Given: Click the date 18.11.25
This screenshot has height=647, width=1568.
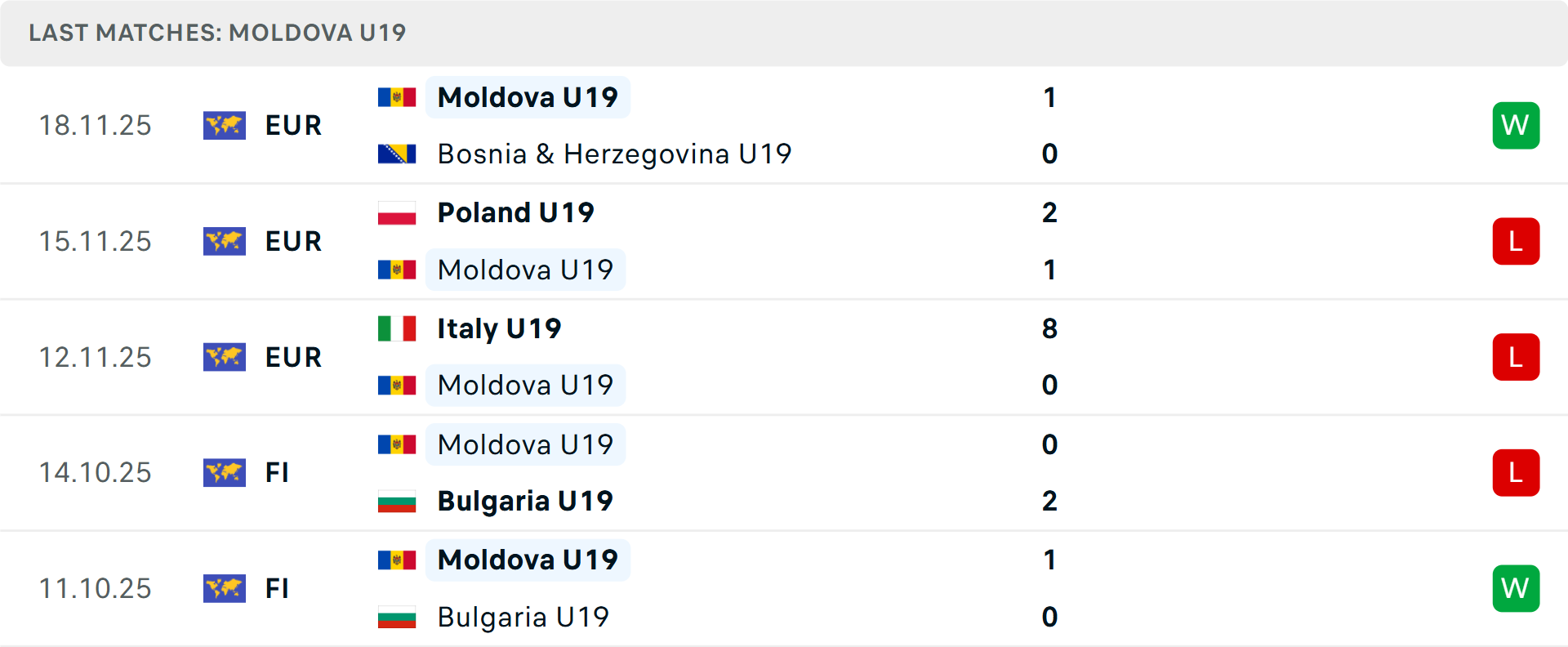Looking at the screenshot, I should (95, 126).
